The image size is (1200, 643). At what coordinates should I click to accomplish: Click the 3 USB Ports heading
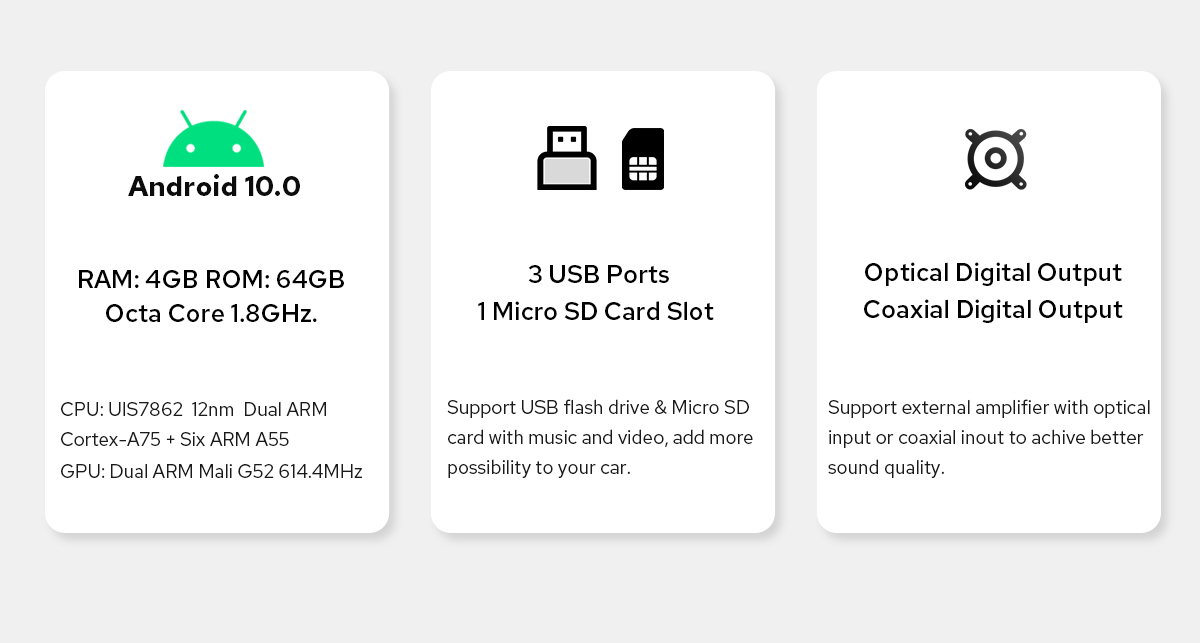(599, 274)
